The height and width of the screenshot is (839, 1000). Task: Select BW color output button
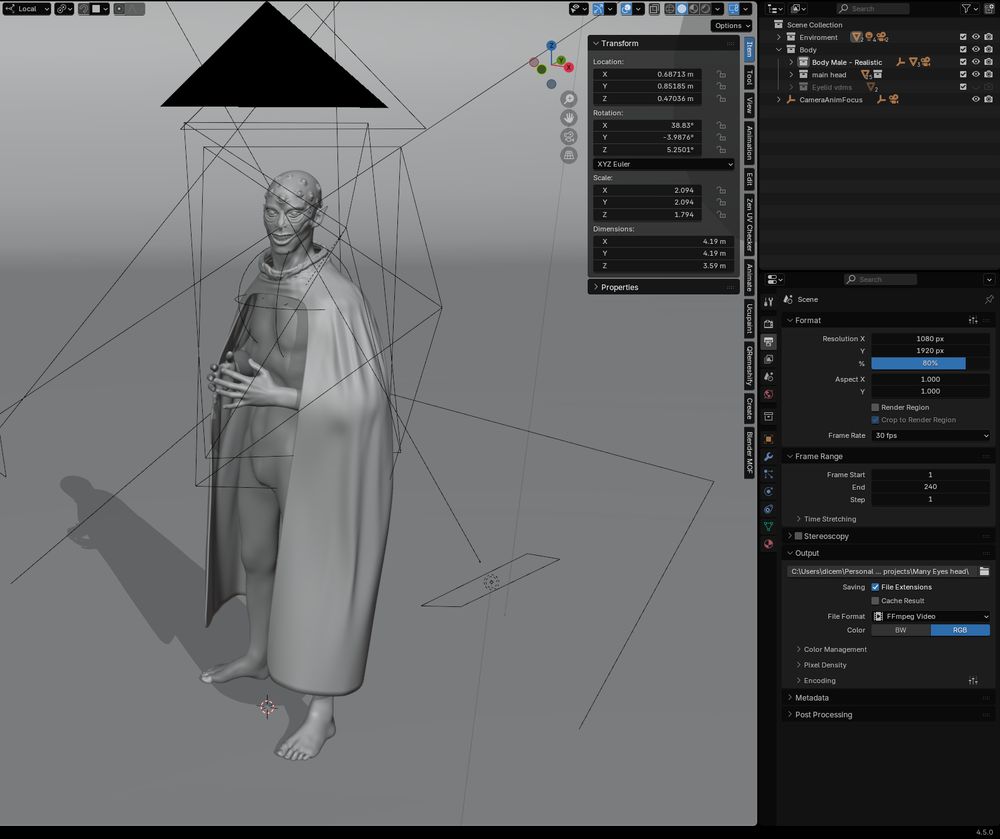click(901, 630)
